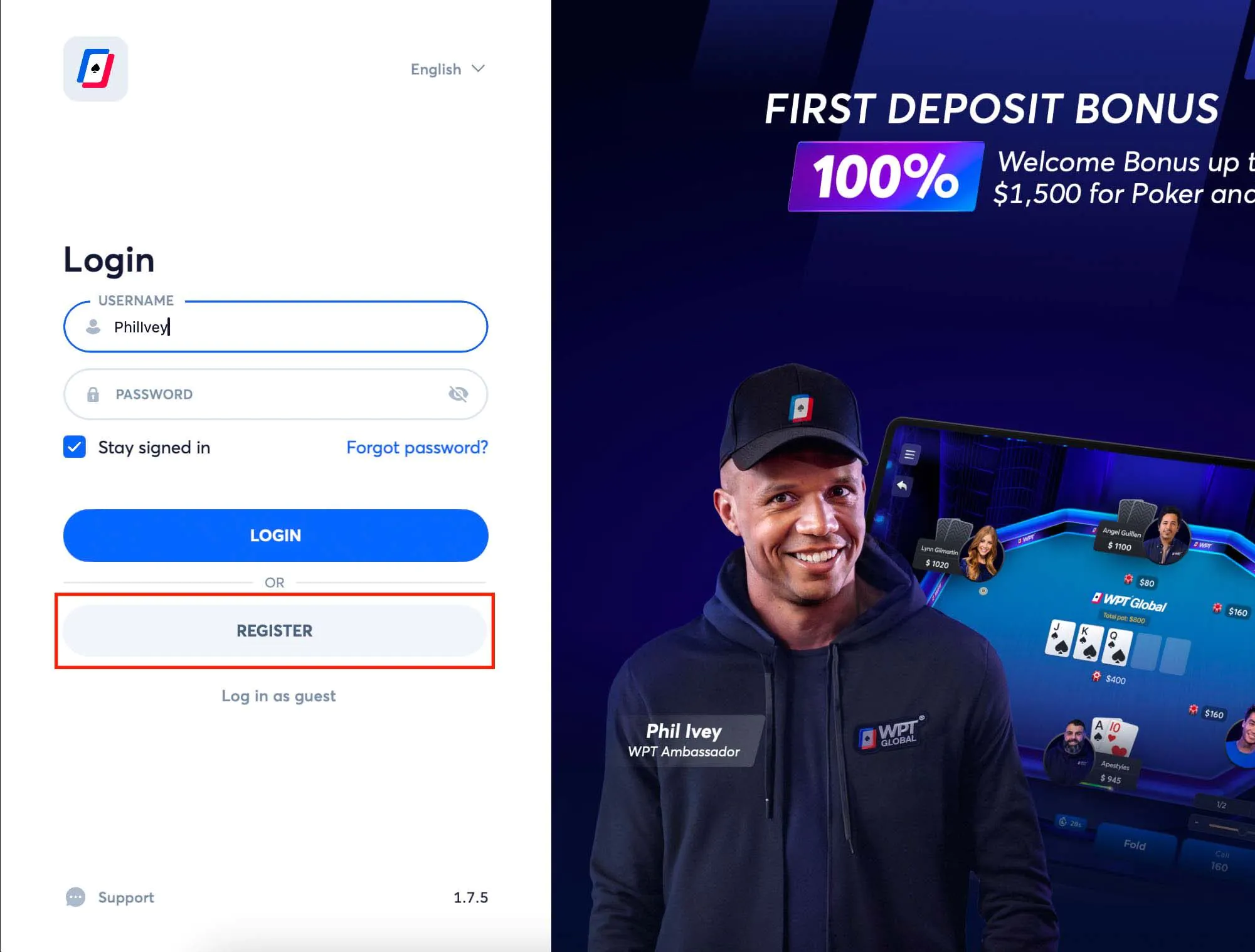
Task: Uncheck the Stay signed in checkbox
Action: (75, 447)
